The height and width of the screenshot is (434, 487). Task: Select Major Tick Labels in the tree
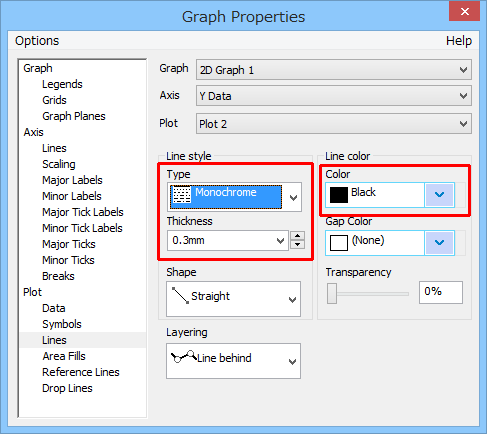[x=83, y=212]
